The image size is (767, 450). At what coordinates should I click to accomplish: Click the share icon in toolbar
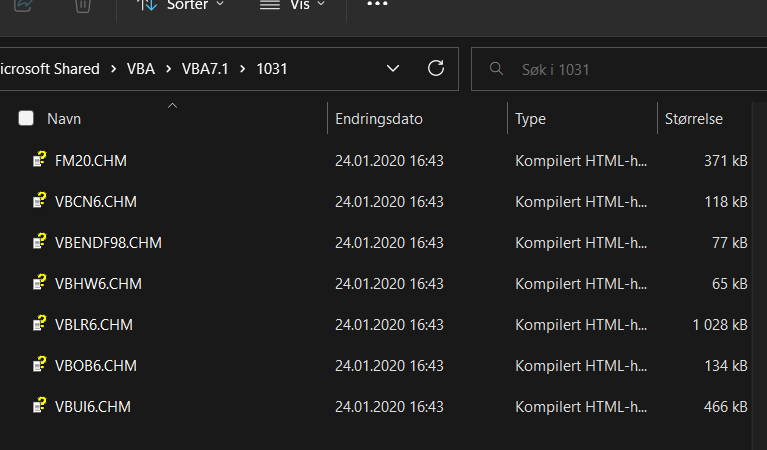point(23,5)
